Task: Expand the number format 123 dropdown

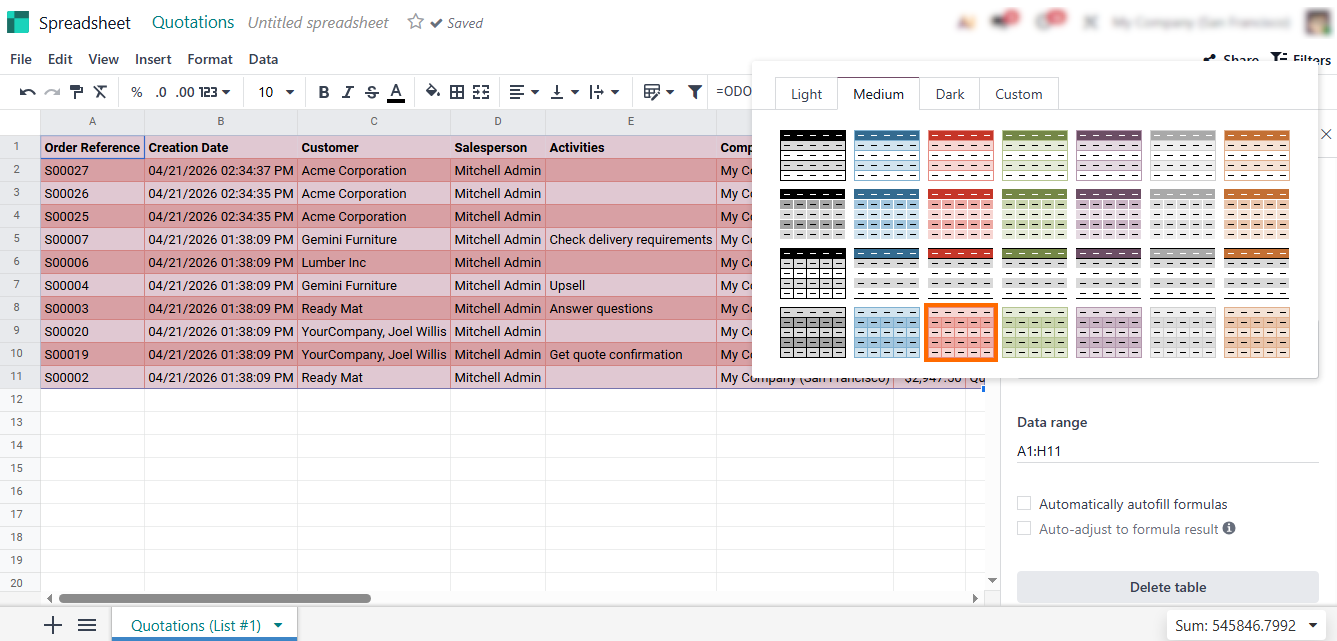Action: [x=215, y=92]
